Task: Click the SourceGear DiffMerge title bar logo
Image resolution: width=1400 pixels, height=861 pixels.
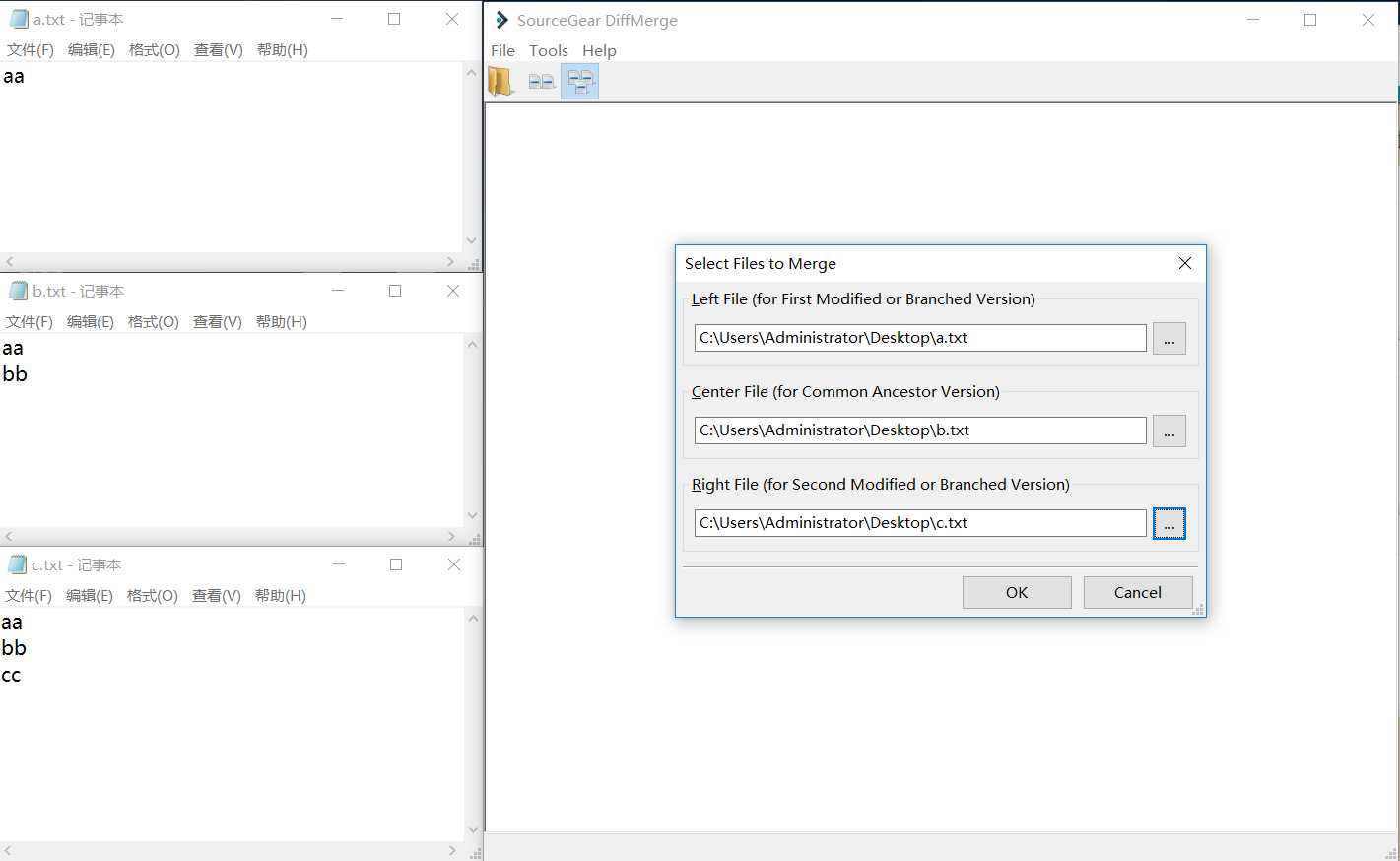Action: [x=501, y=20]
